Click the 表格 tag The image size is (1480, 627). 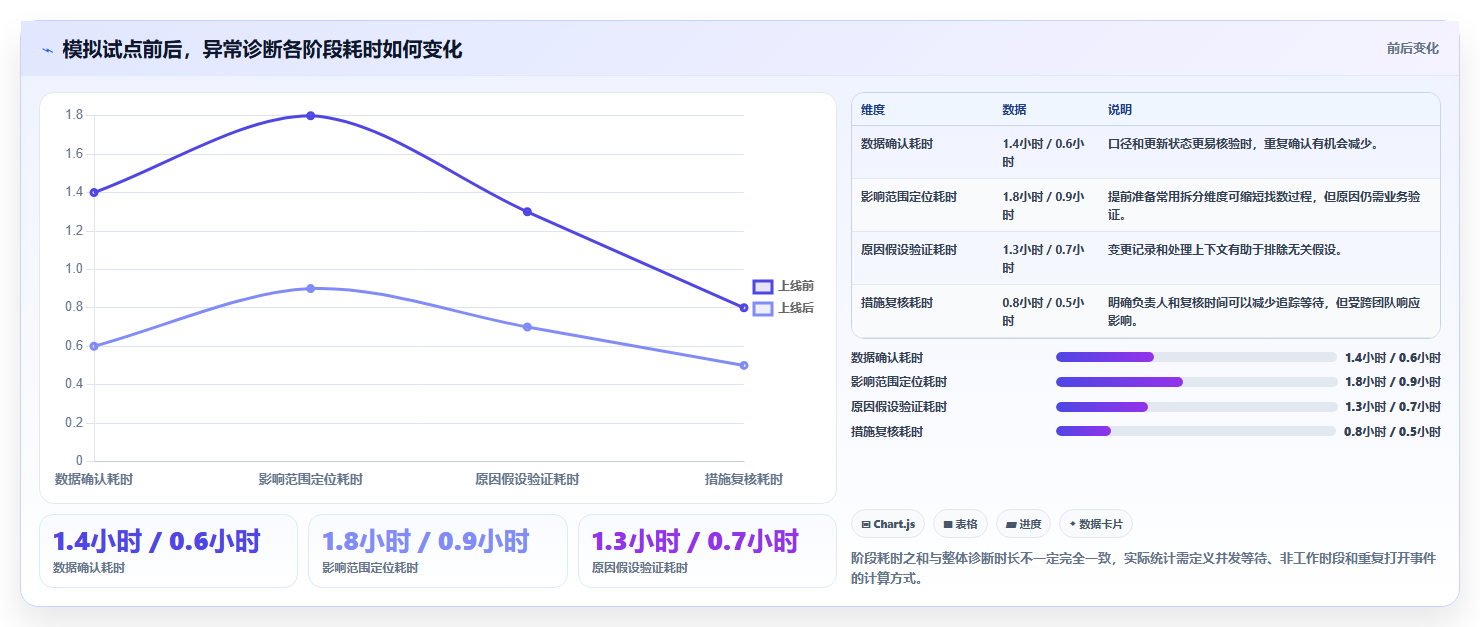[x=960, y=524]
